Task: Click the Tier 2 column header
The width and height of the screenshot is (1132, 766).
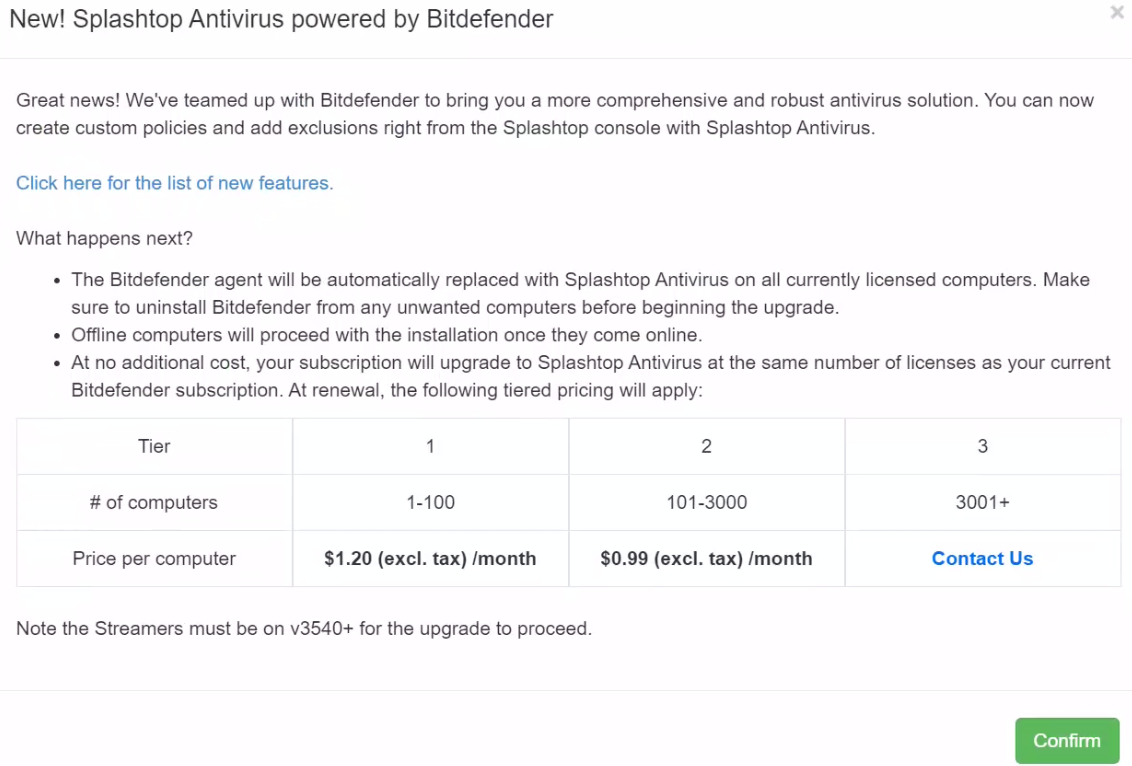Action: point(706,446)
